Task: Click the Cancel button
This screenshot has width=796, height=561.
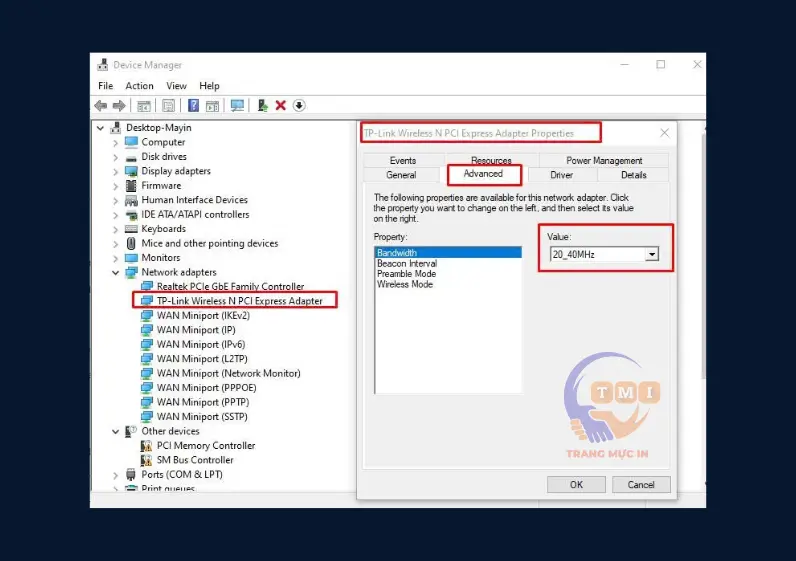Action: coord(641,484)
